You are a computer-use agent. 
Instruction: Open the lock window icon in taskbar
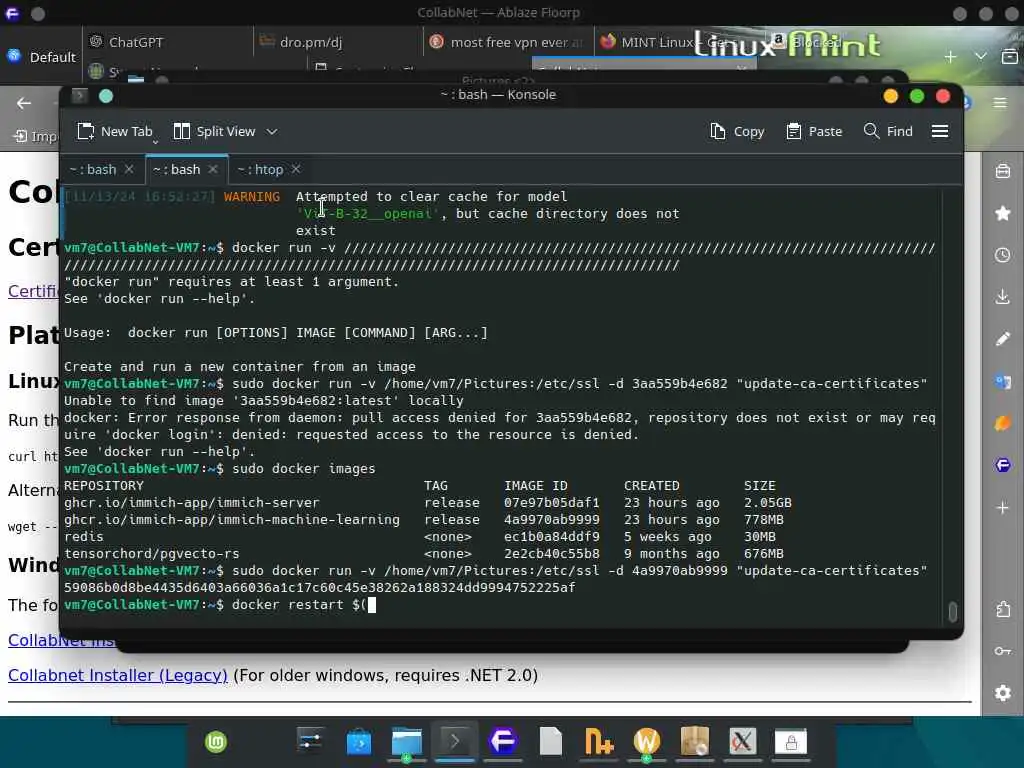click(x=791, y=742)
